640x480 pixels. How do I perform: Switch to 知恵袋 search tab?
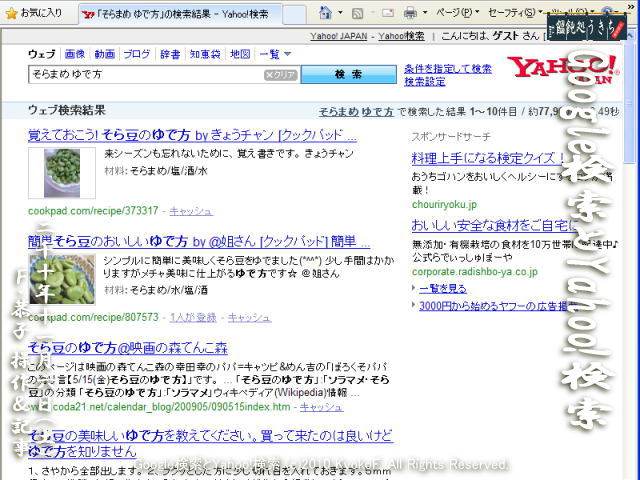pyautogui.click(x=205, y=54)
